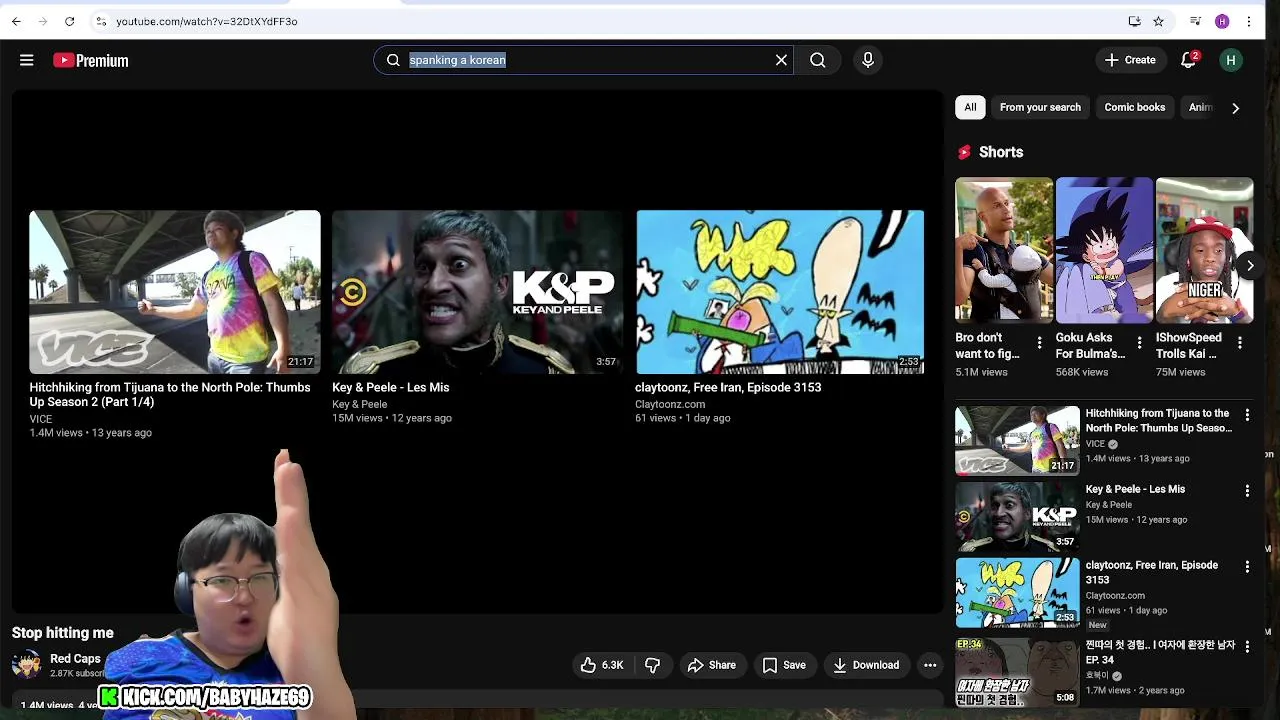Open end-screen title 'claytoonz, Free Iran, Episode 3153'
Screen dimensions: 1280x720
tap(728, 388)
